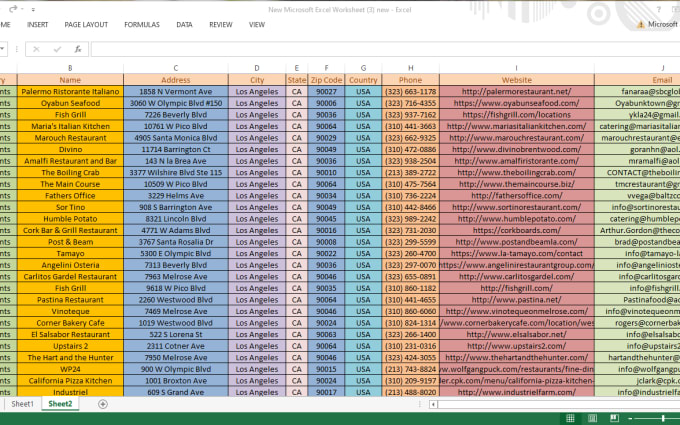Click the Enter checkmark icon in formula bar
Image resolution: width=680 pixels, height=425 pixels.
(x=57, y=49)
